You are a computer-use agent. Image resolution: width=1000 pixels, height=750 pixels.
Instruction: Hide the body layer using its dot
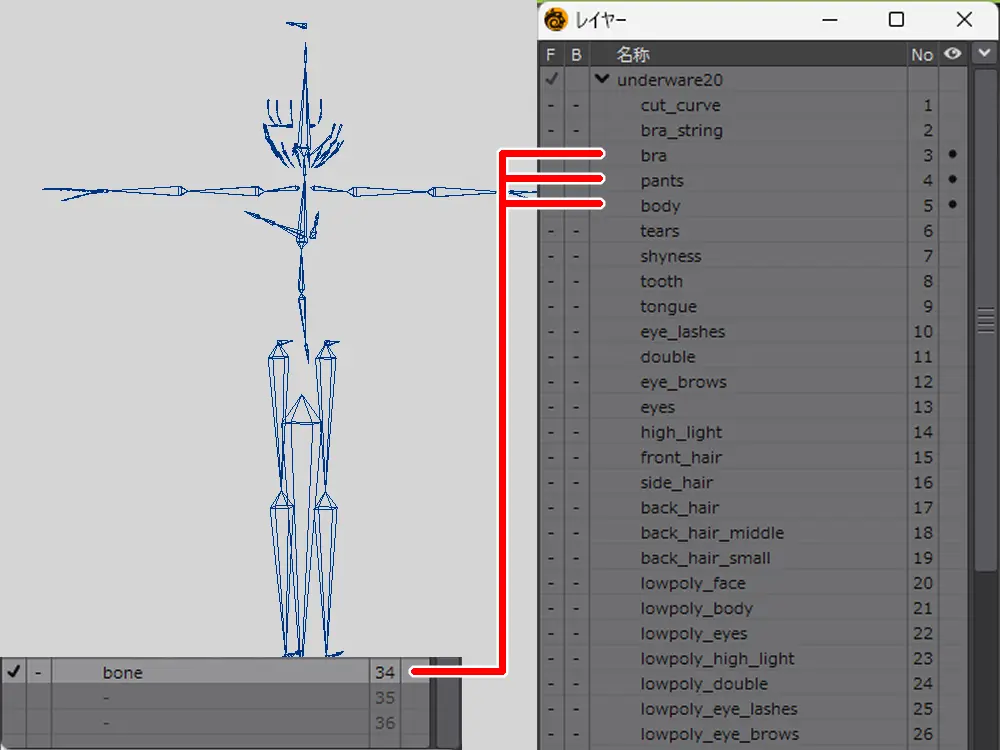click(x=953, y=205)
